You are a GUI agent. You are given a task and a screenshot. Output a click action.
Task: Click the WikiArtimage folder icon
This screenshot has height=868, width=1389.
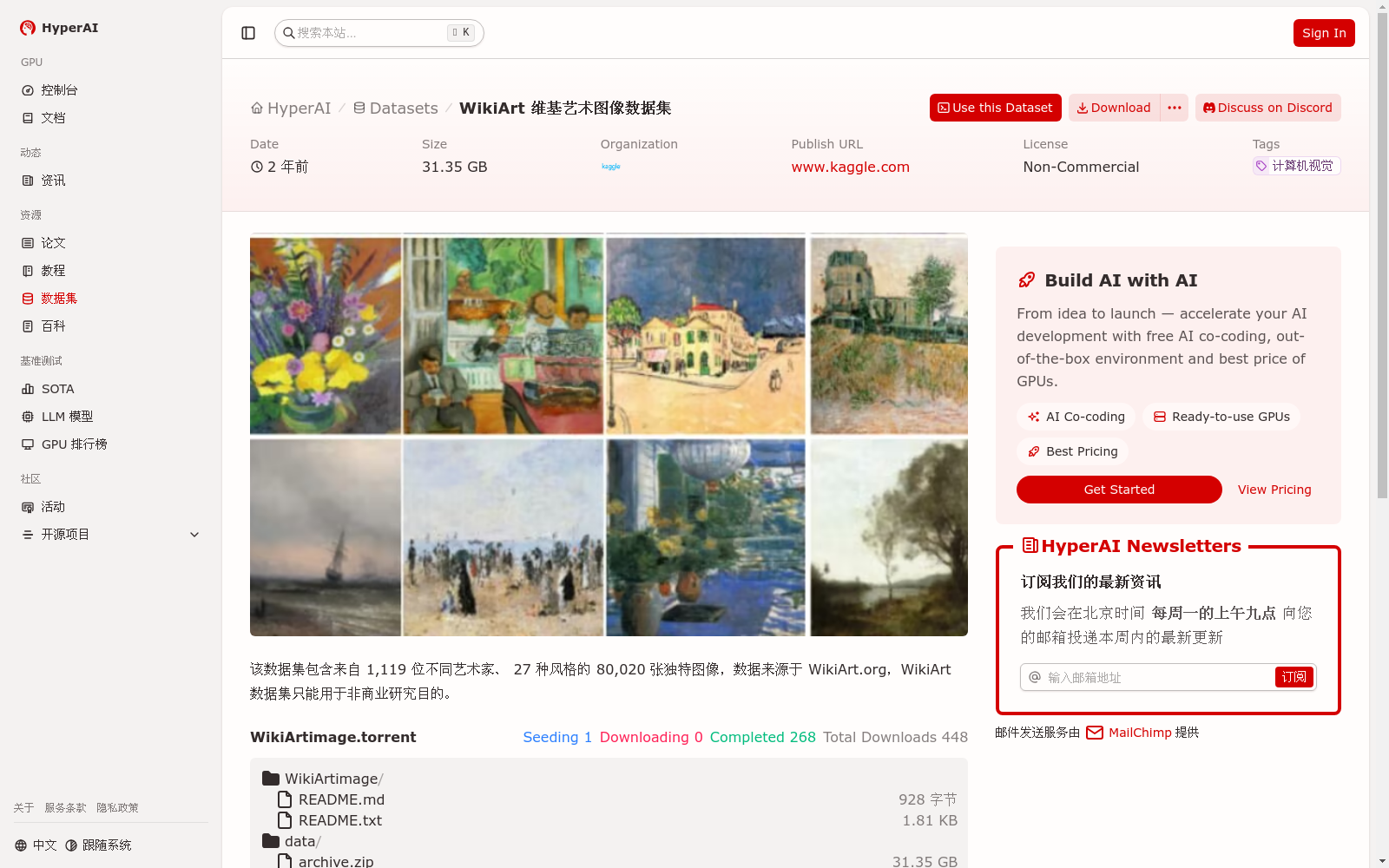pos(271,779)
